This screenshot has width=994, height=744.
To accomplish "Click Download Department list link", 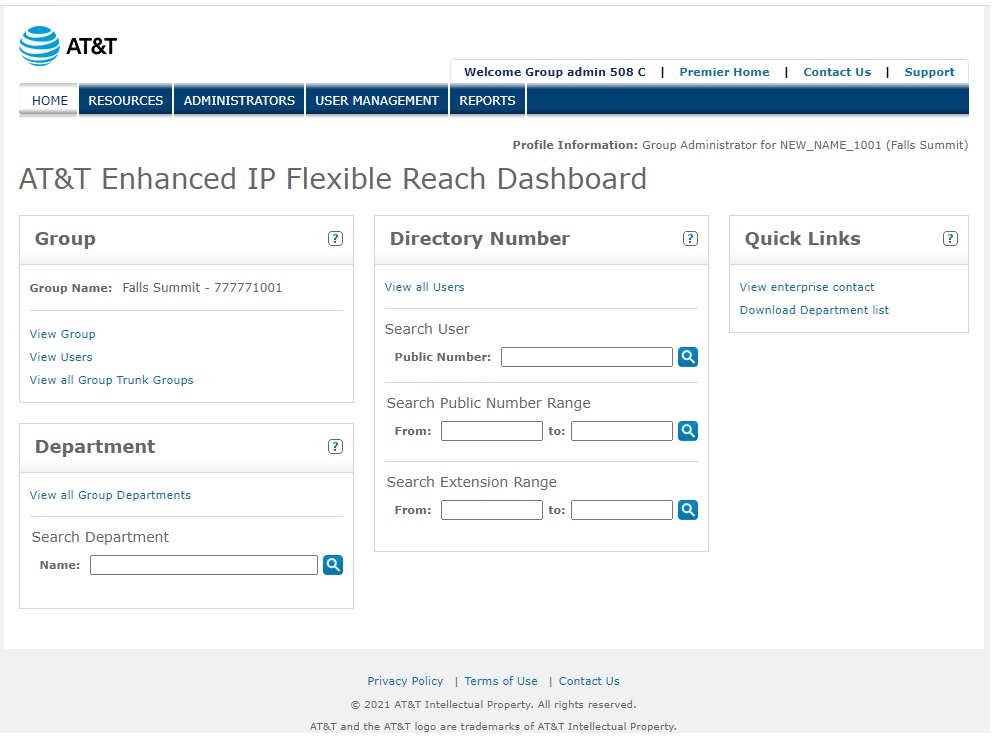I will click(x=814, y=311).
